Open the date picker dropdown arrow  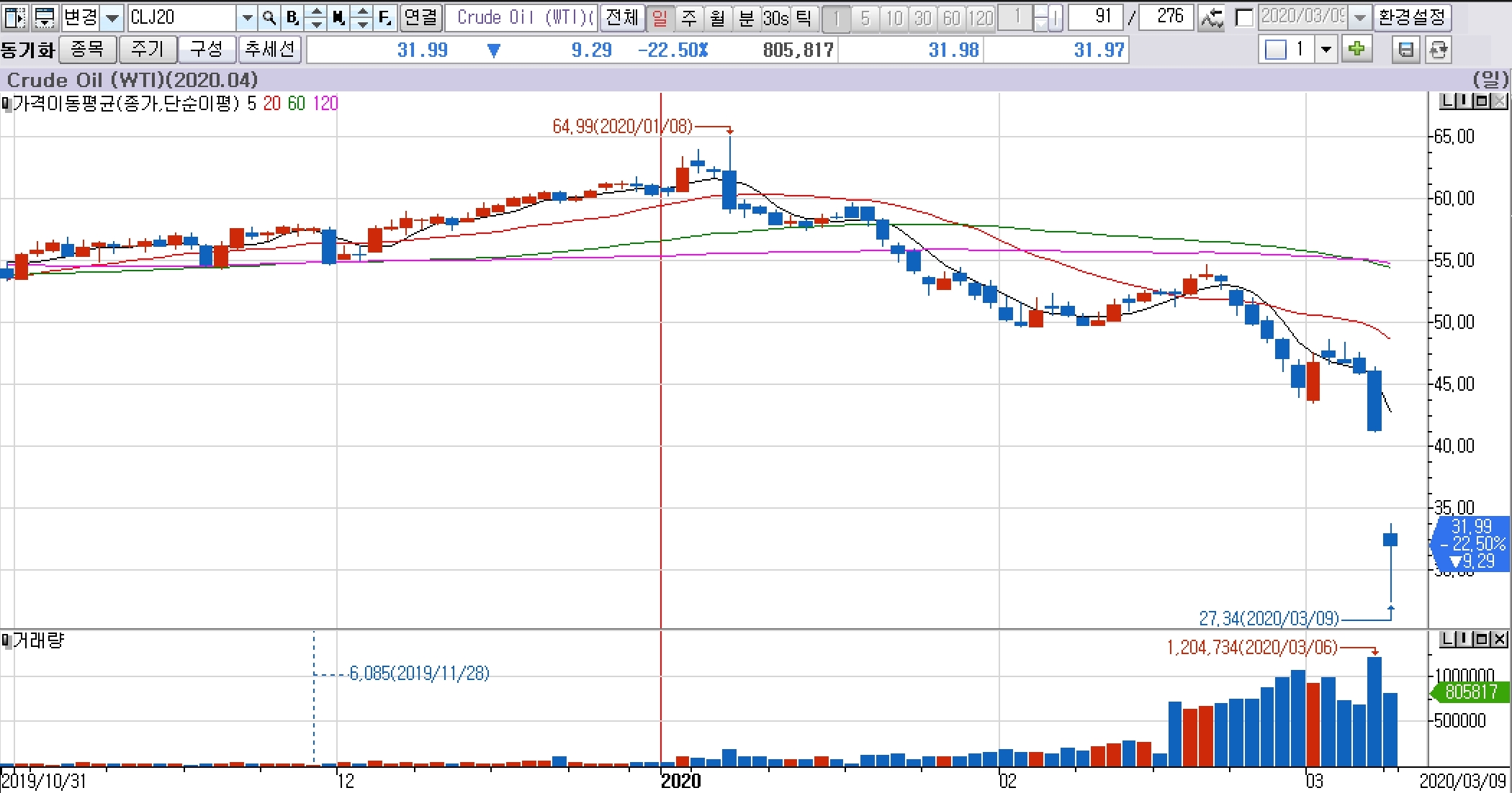pos(1359,17)
